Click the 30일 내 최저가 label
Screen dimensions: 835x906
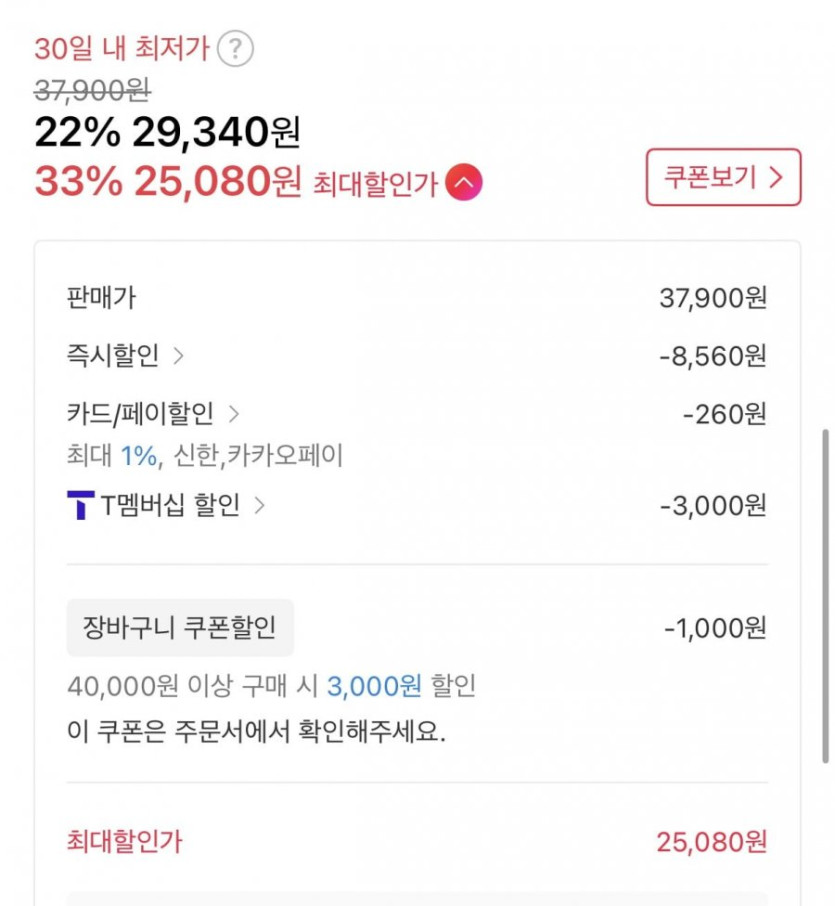(122, 48)
